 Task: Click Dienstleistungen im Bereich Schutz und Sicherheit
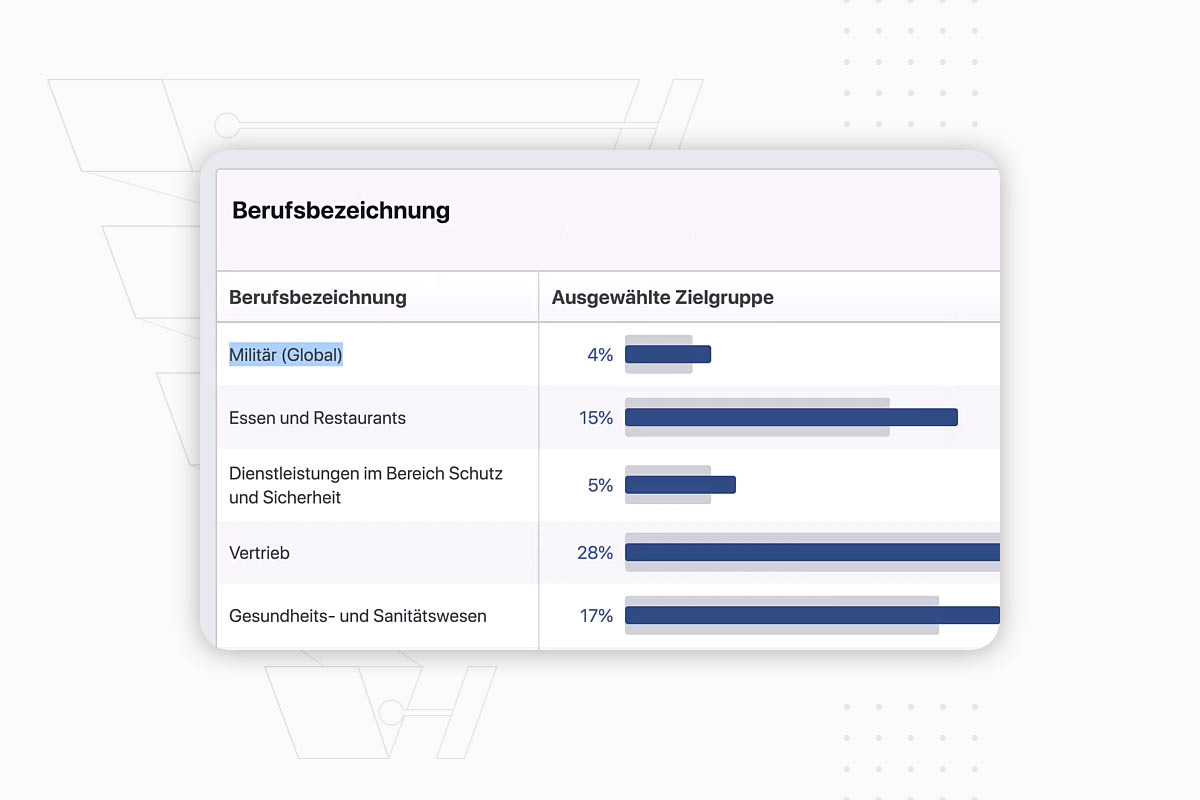pos(366,485)
